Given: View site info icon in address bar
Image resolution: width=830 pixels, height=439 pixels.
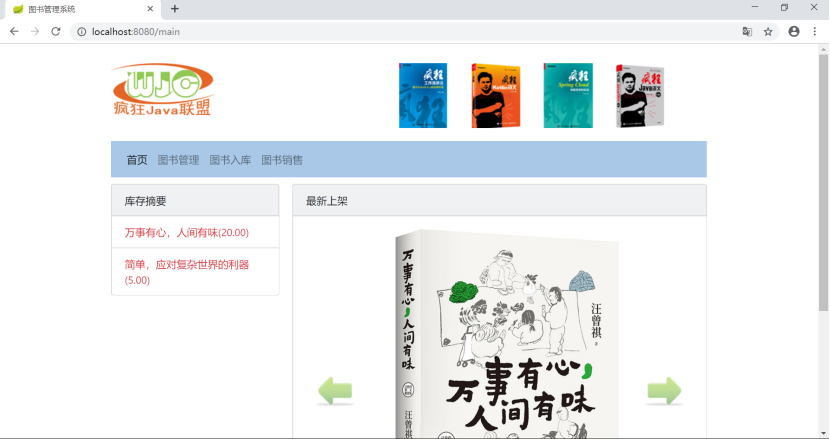Looking at the screenshot, I should (82, 32).
